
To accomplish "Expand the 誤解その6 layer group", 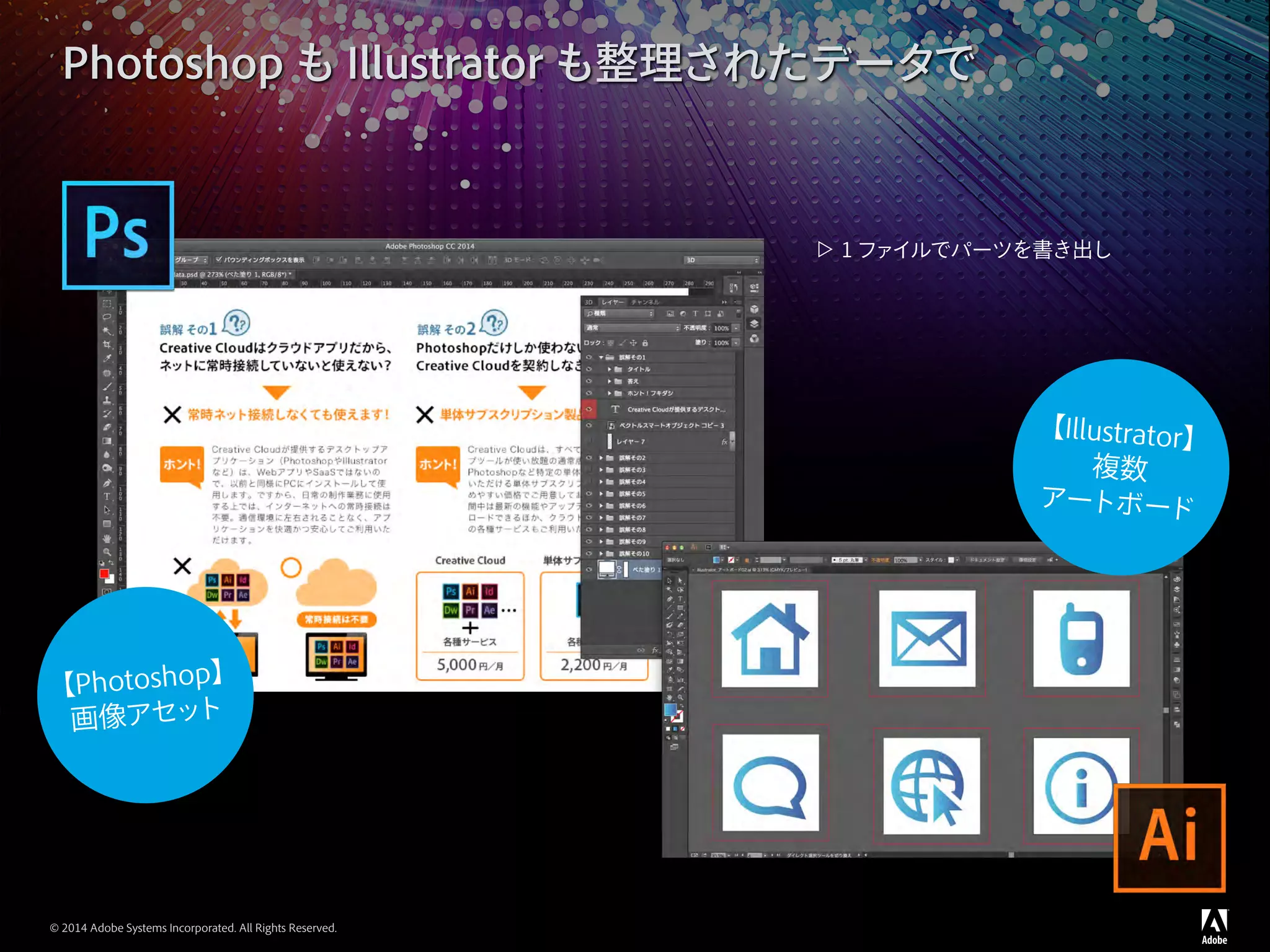I will tap(601, 506).
